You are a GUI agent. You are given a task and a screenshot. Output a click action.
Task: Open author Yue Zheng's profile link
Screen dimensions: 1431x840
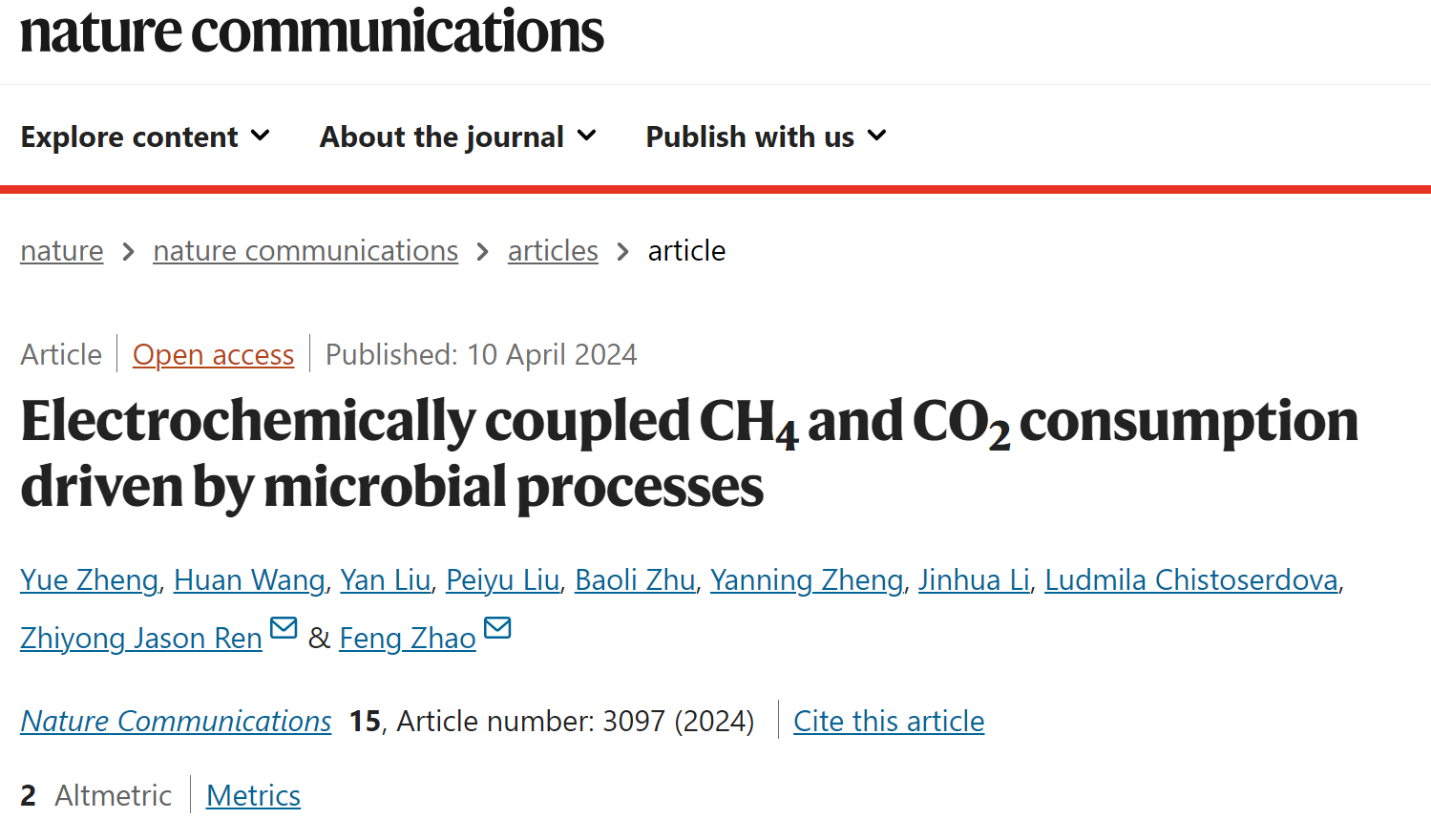[x=90, y=579]
